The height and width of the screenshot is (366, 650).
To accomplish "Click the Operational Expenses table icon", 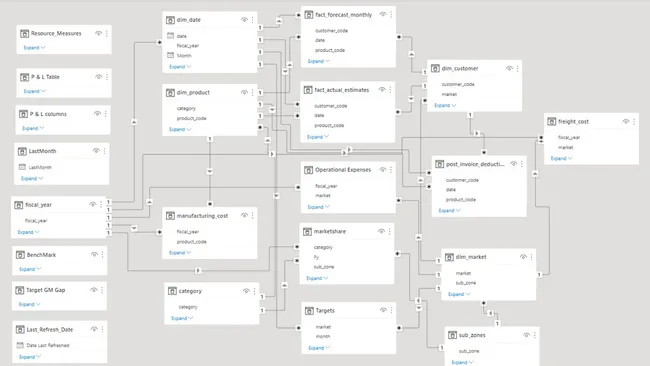I will pos(308,170).
